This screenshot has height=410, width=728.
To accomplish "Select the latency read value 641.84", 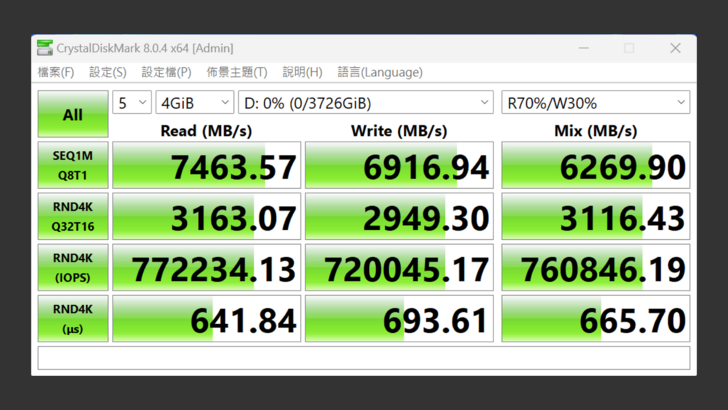I will (x=207, y=319).
